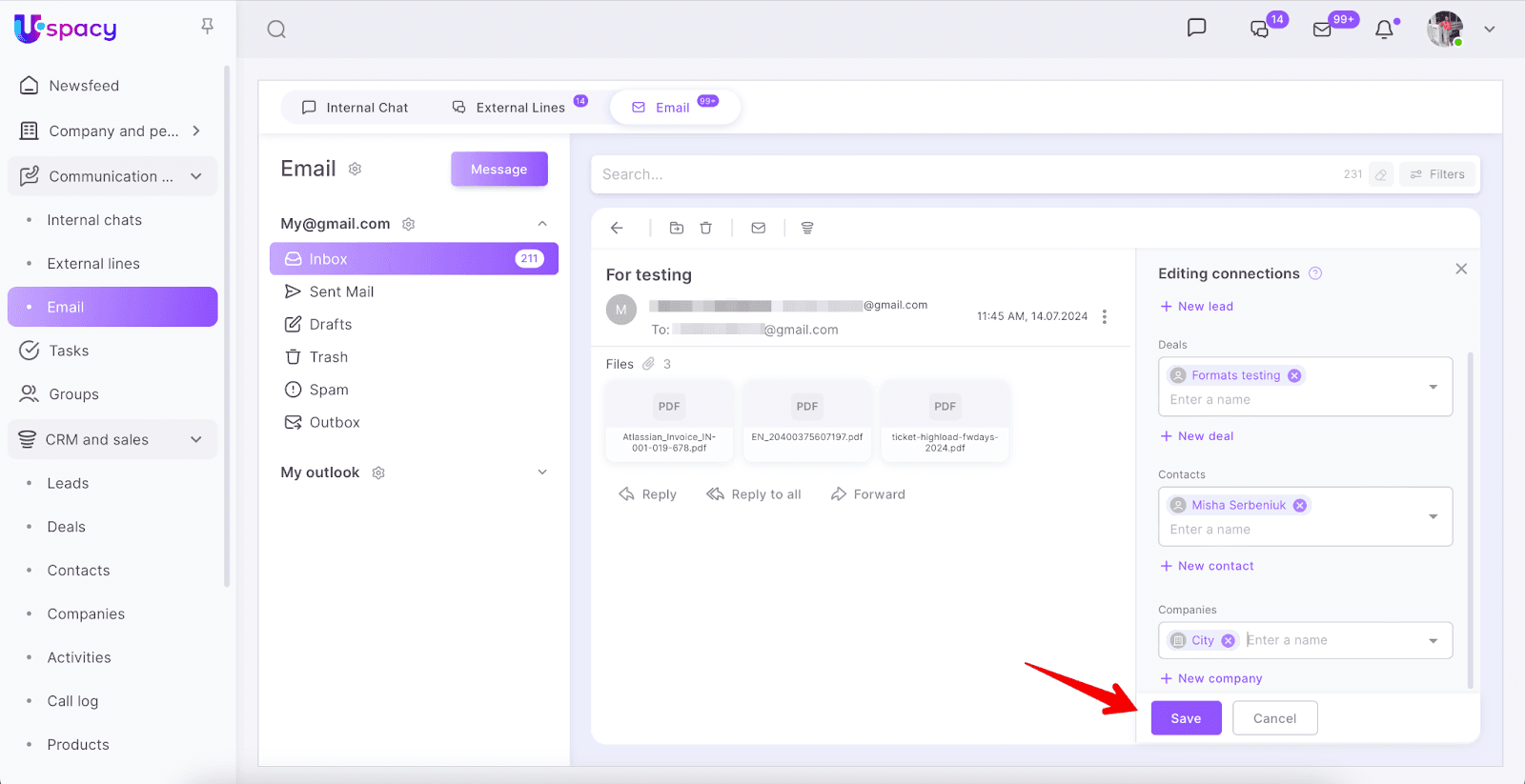The image size is (1525, 784).
Task: Click the Save button
Action: tap(1186, 718)
